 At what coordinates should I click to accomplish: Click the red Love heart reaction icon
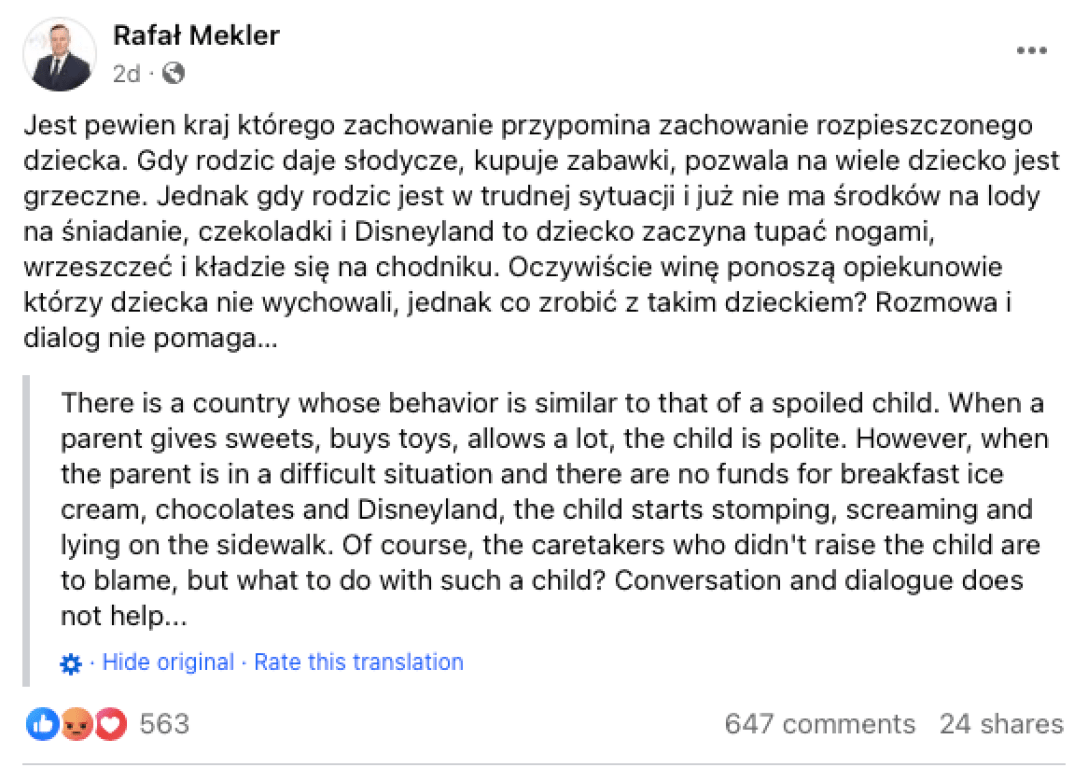click(x=110, y=724)
